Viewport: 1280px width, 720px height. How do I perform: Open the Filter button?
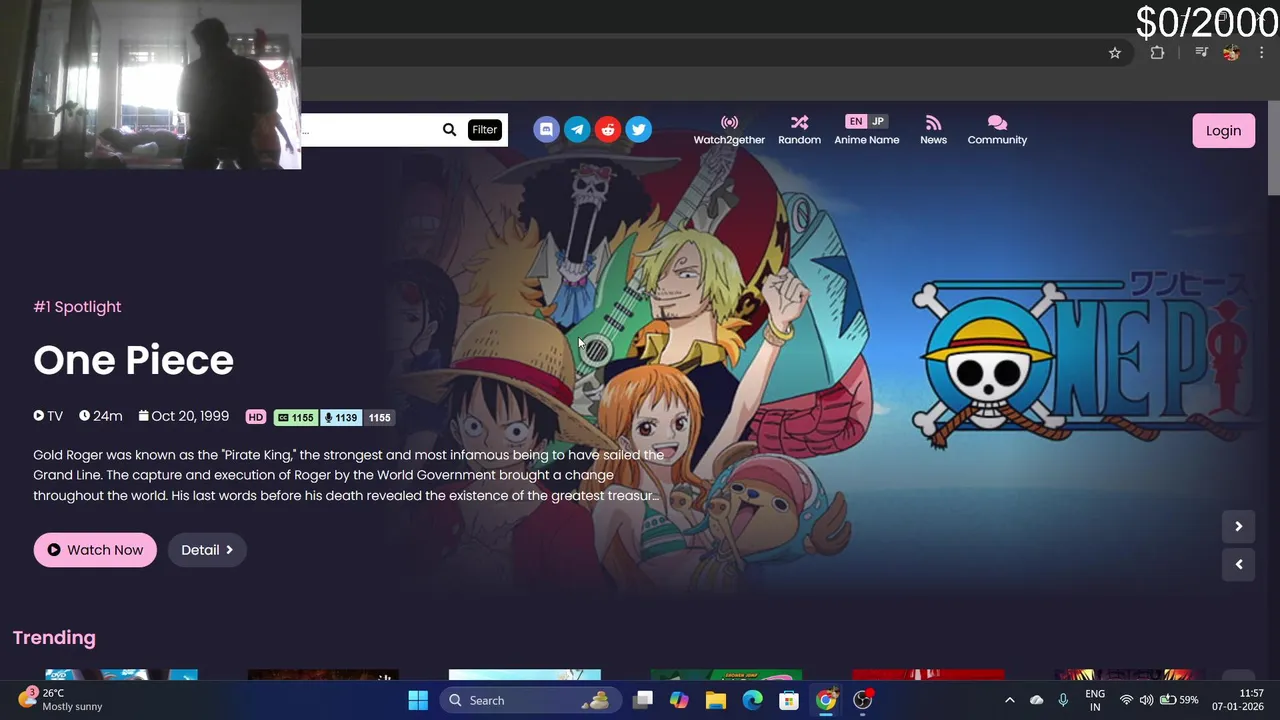[x=484, y=130]
